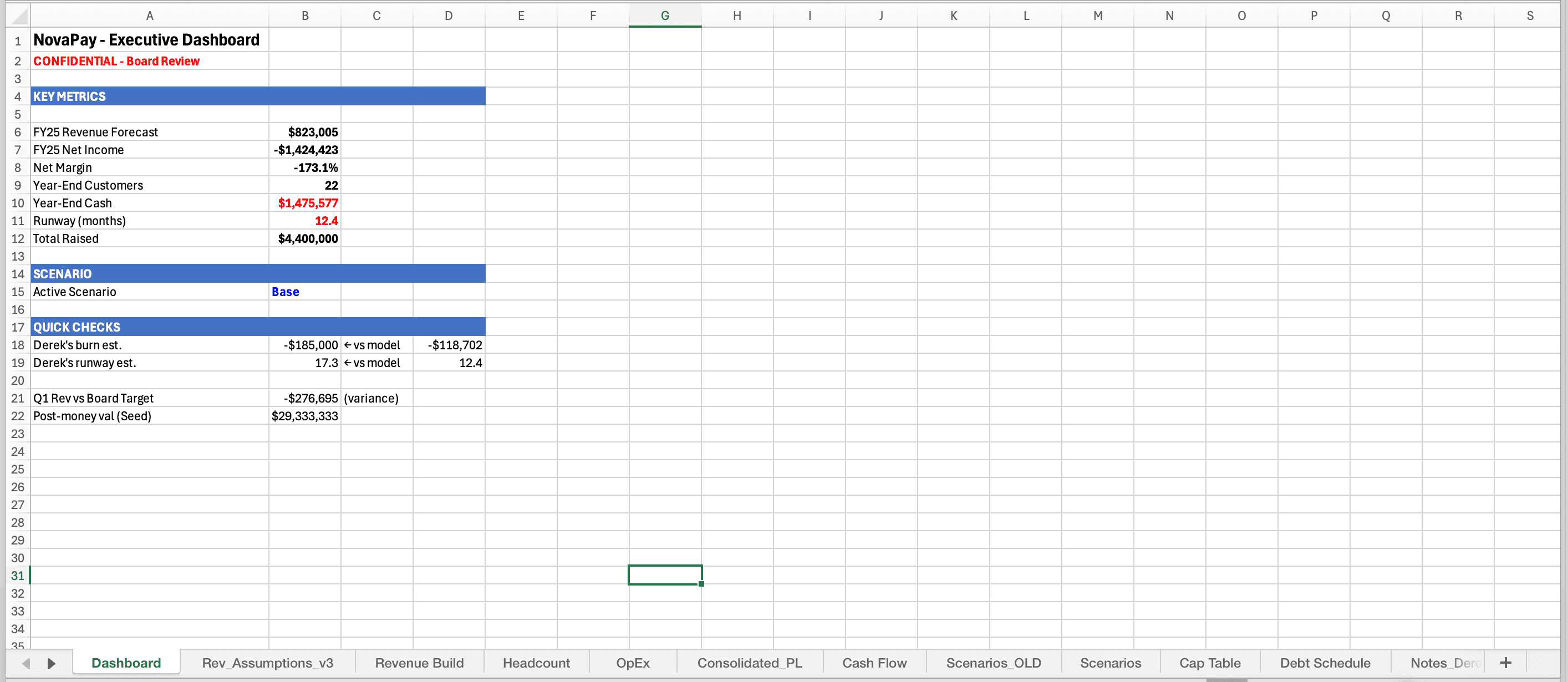Add a new worksheet with the plus icon
Viewport: 1568px width, 682px height.
(1506, 663)
